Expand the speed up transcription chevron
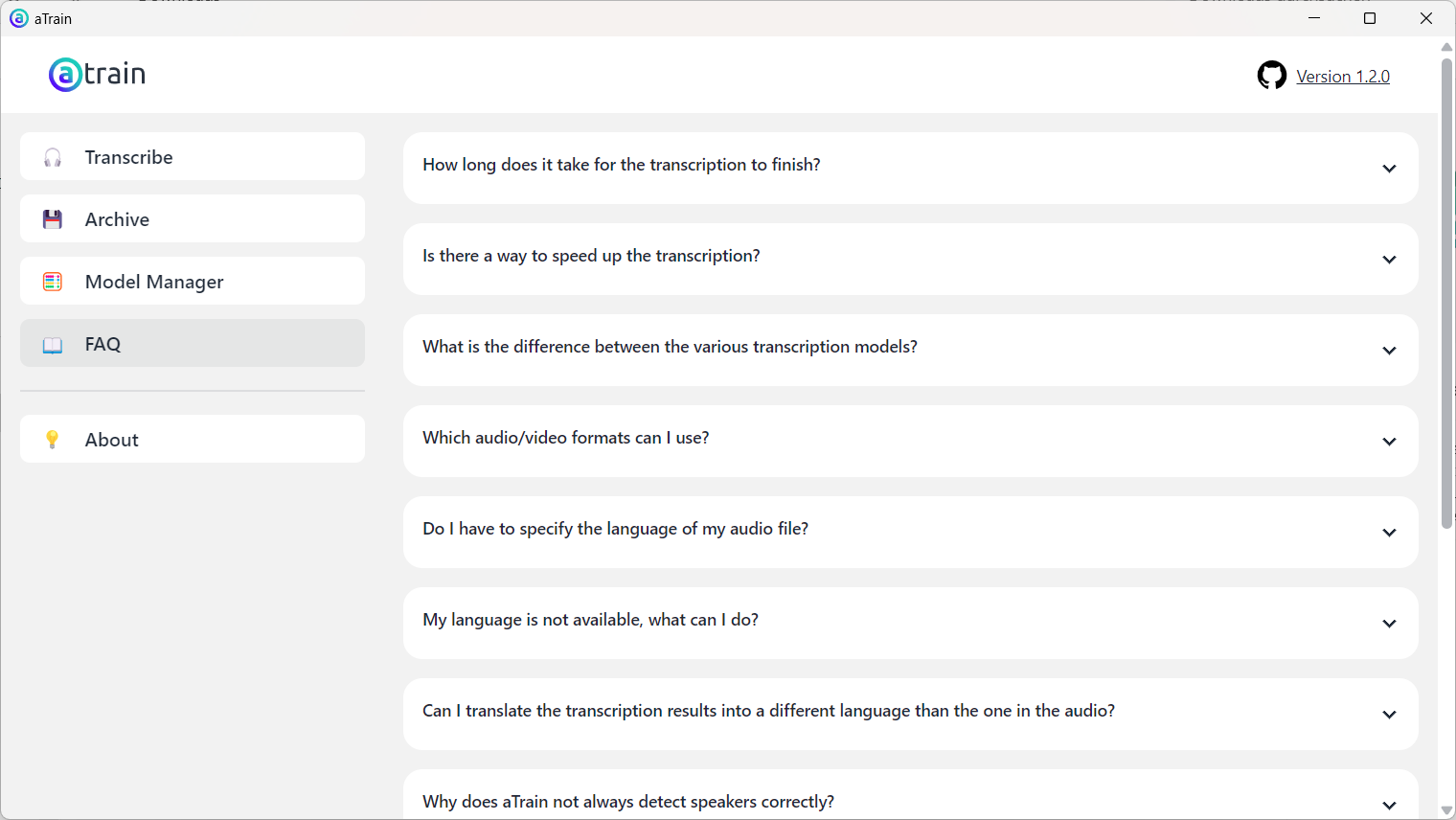Viewport: 1456px width, 820px height. point(1389,260)
